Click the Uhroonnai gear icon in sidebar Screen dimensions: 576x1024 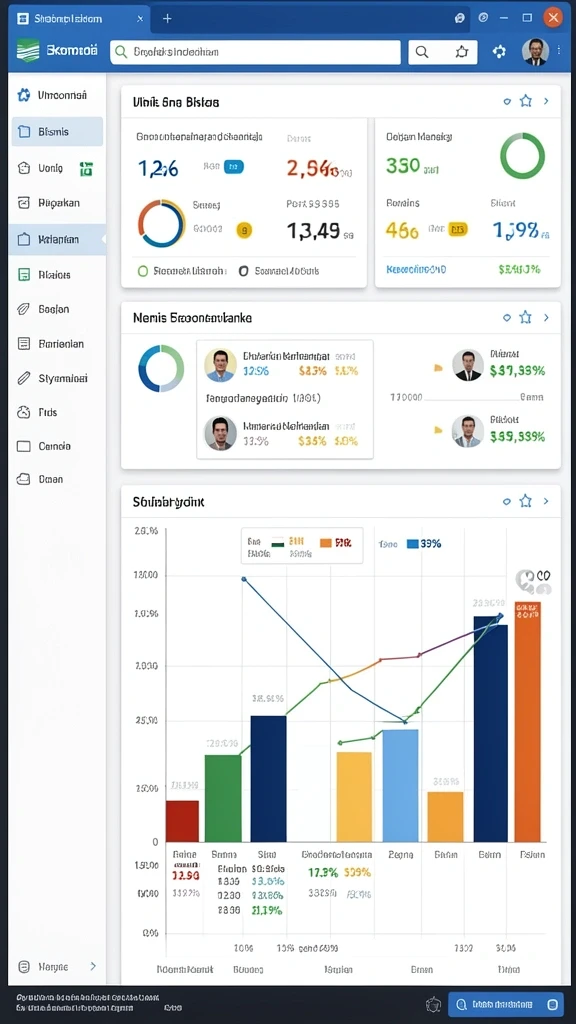[x=24, y=95]
